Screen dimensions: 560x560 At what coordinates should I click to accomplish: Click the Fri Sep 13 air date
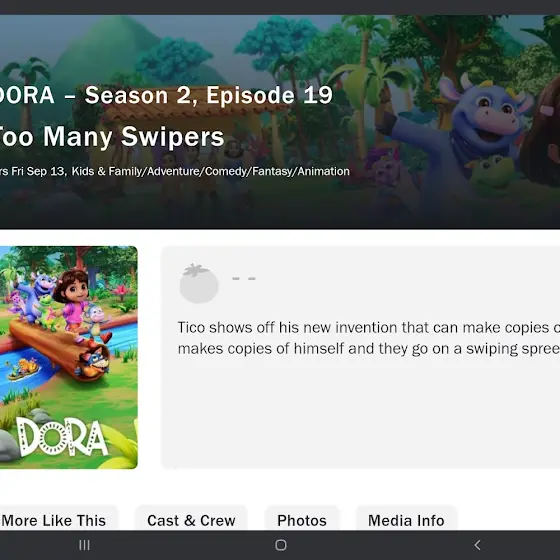38,171
